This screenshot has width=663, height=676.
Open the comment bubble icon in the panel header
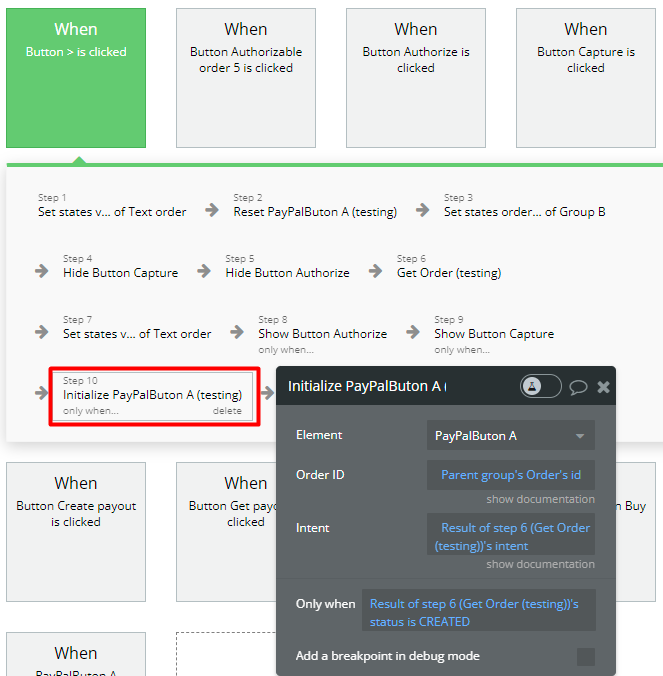(578, 387)
